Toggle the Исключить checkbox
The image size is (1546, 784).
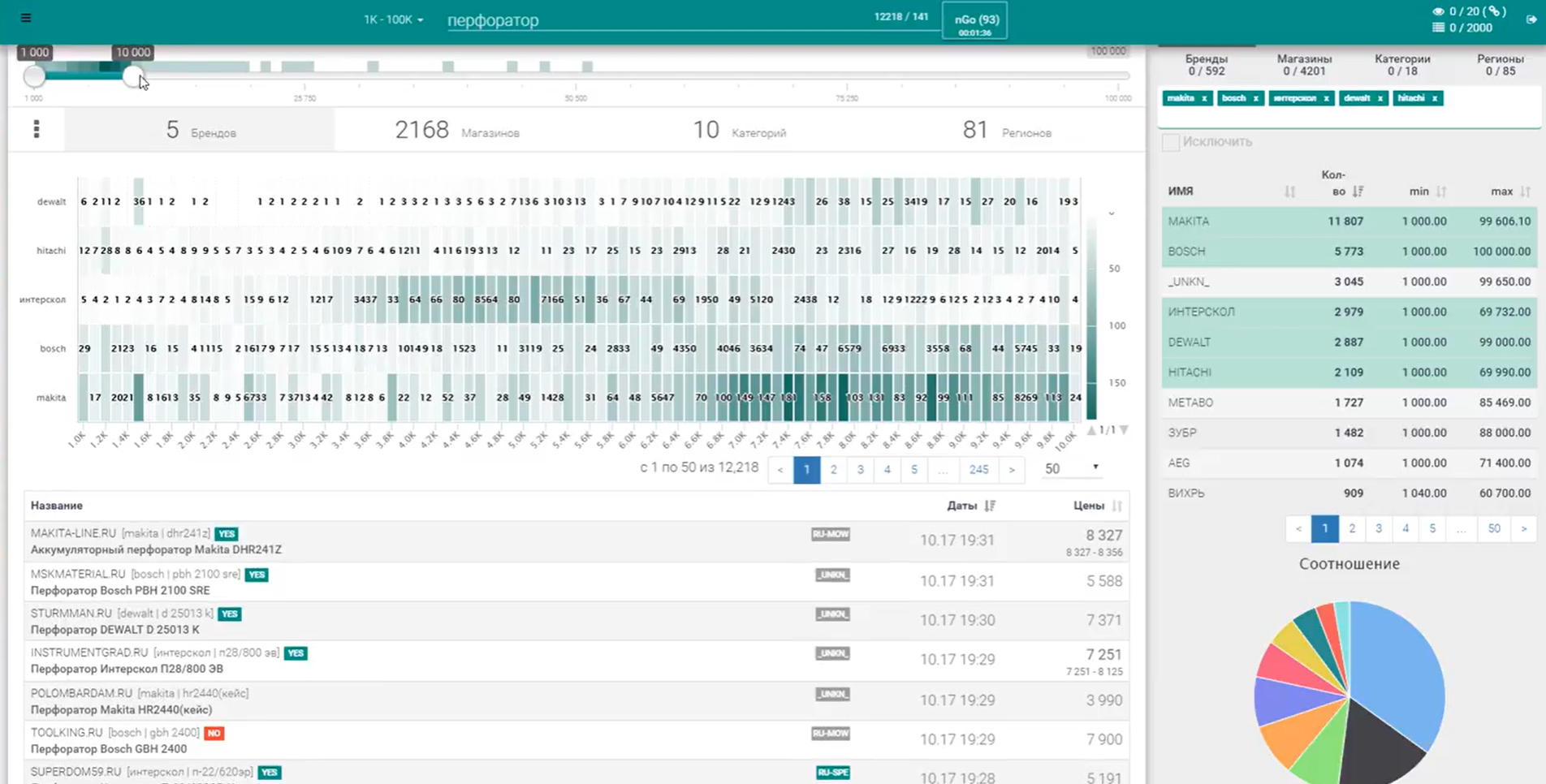[x=1170, y=142]
